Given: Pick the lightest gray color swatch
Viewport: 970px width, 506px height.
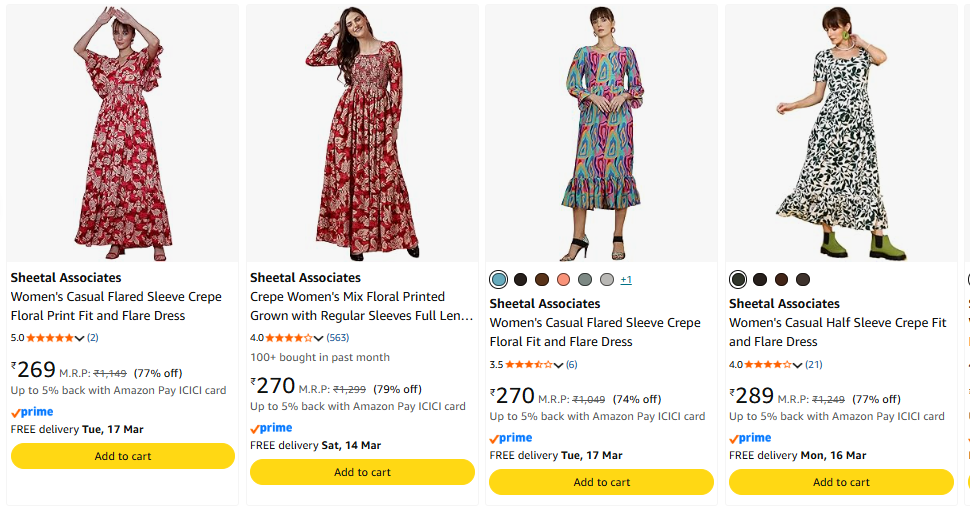Looking at the screenshot, I should [x=606, y=279].
